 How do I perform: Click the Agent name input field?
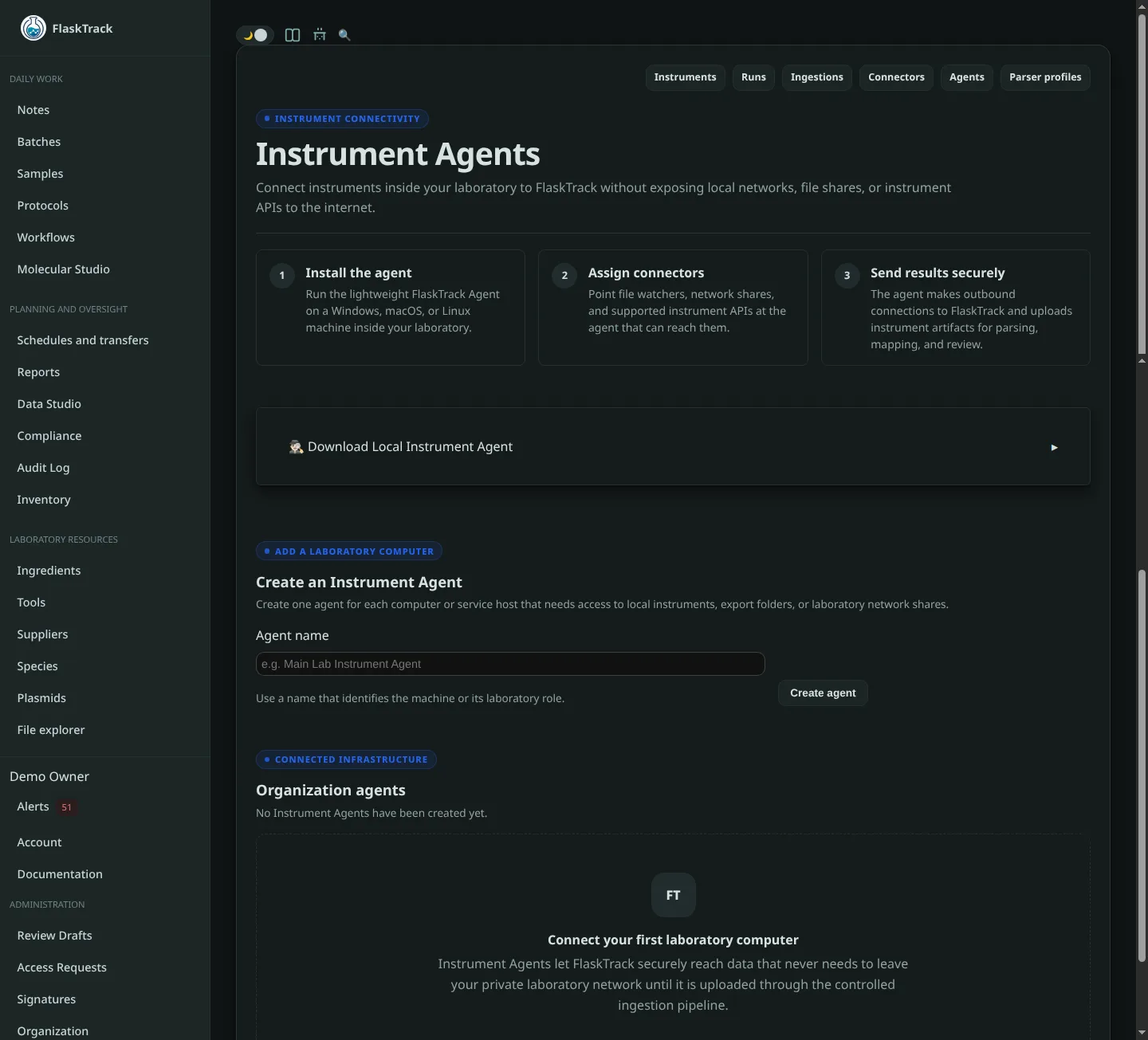[x=510, y=664]
